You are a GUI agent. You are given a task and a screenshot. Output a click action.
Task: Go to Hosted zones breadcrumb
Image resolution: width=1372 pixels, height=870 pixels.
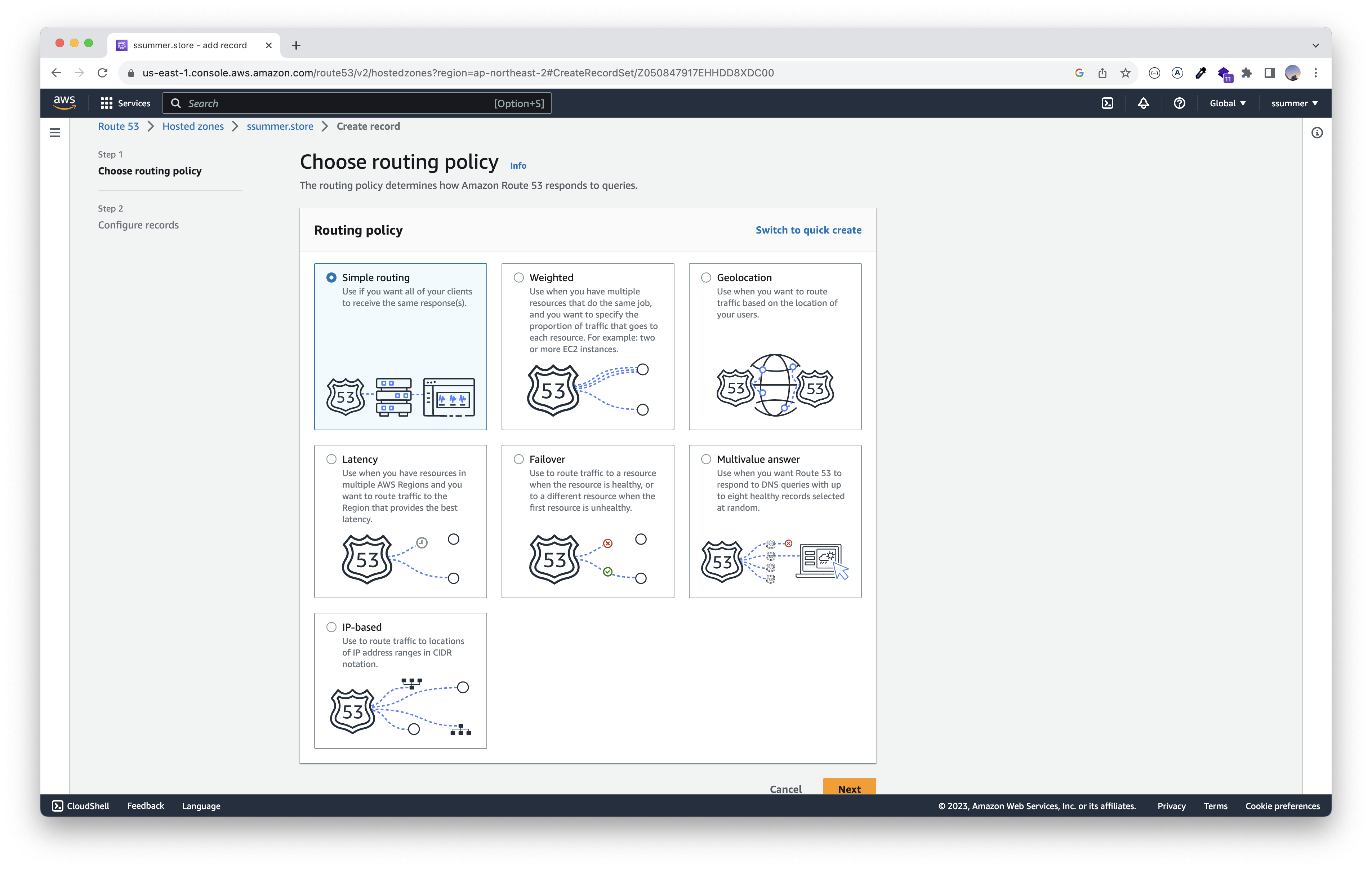click(193, 126)
